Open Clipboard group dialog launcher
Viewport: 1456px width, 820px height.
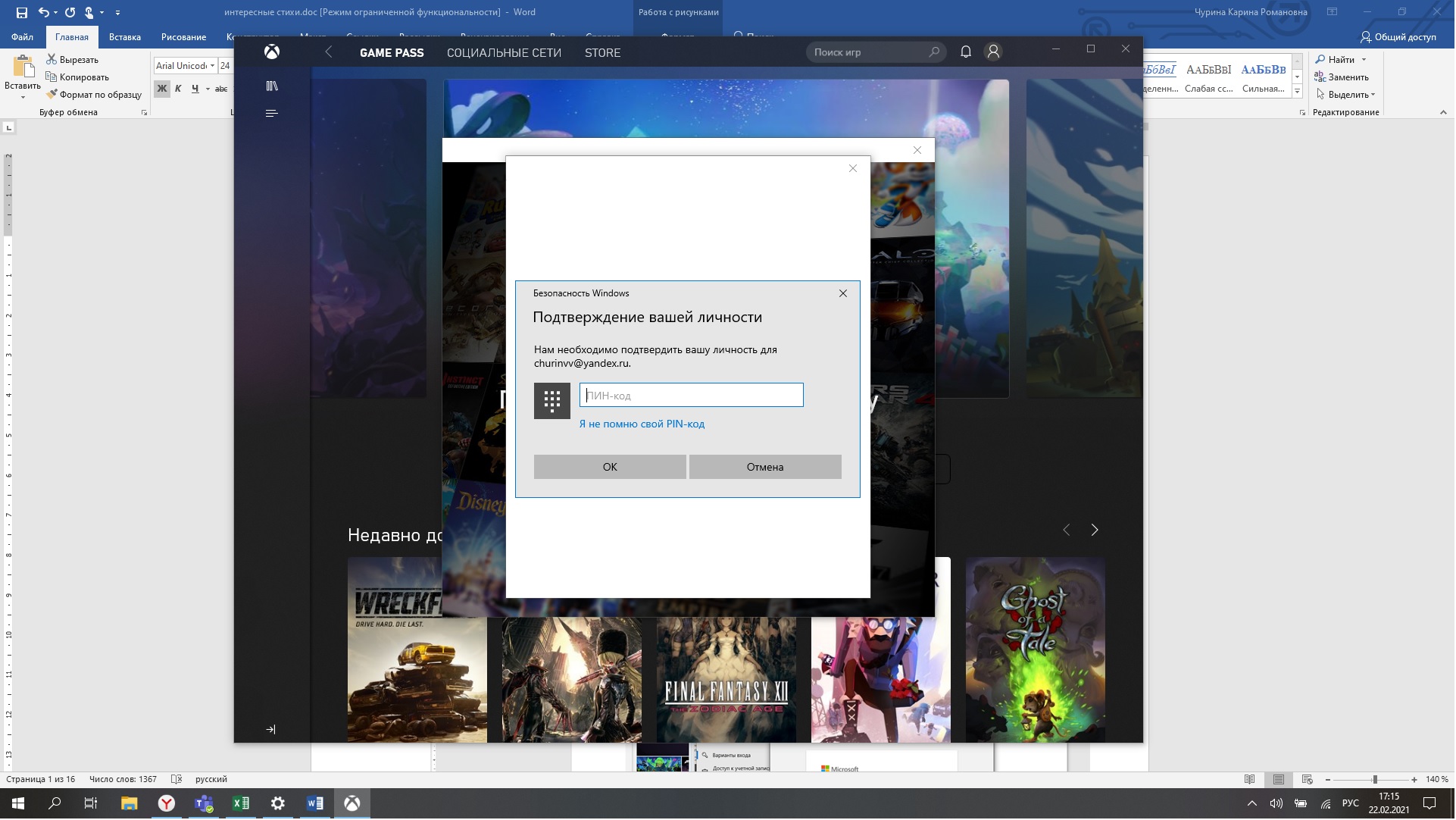tap(145, 113)
